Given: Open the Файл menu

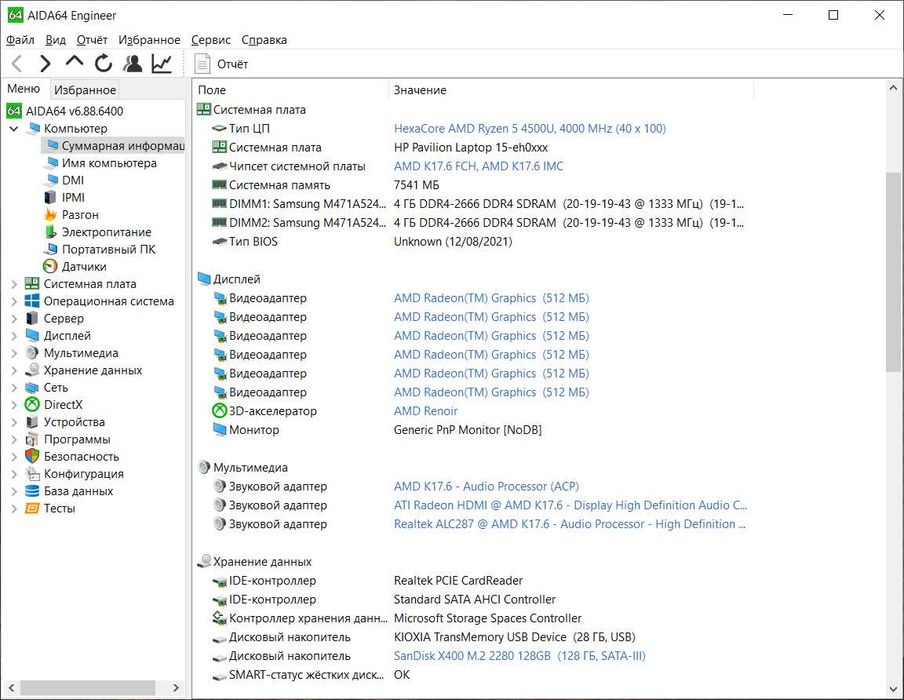Looking at the screenshot, I should click(20, 40).
